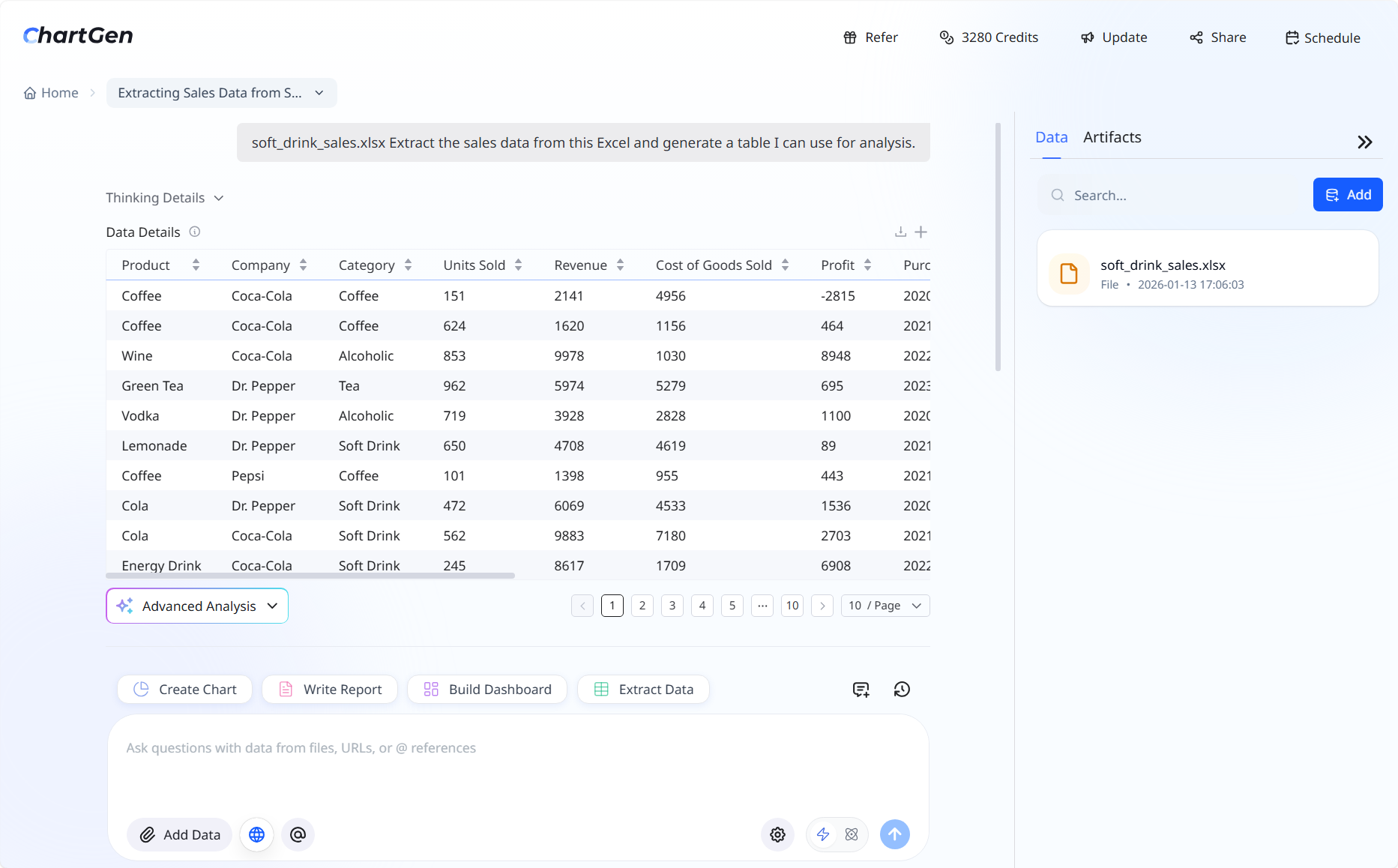Sort the Revenue column
The image size is (1398, 868).
620,265
